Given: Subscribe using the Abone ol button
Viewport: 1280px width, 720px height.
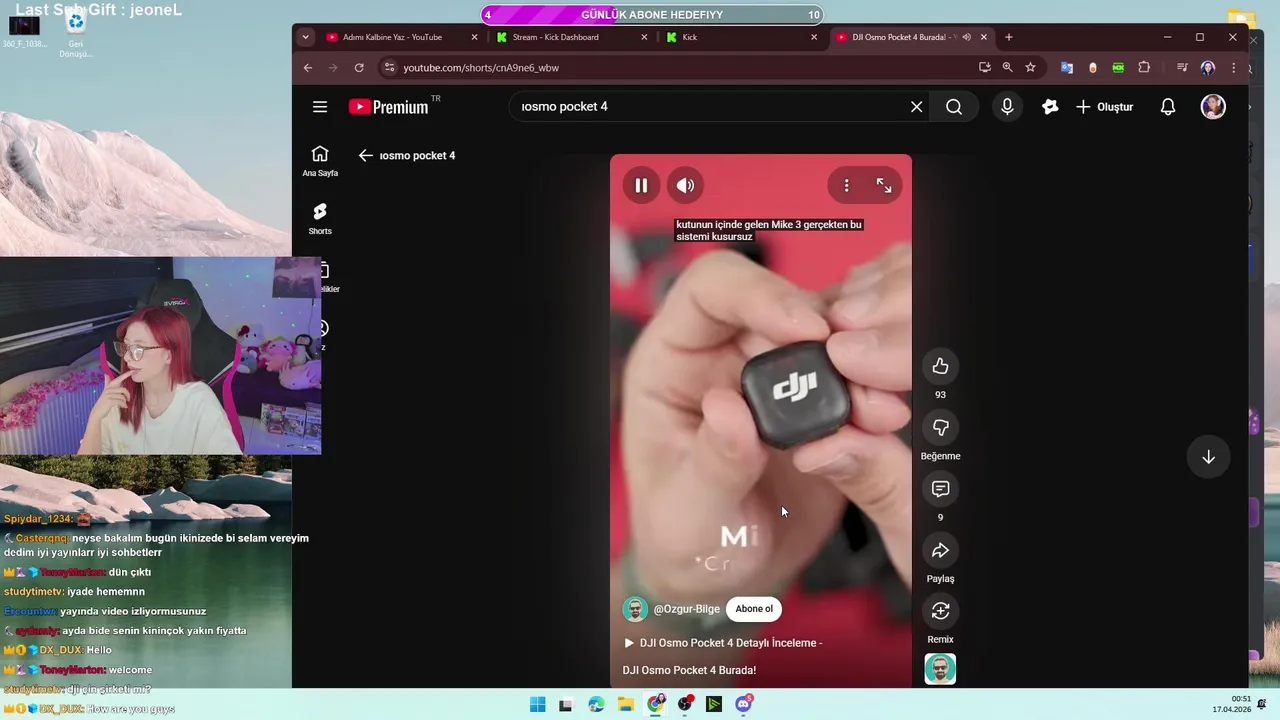Looking at the screenshot, I should tap(754, 609).
